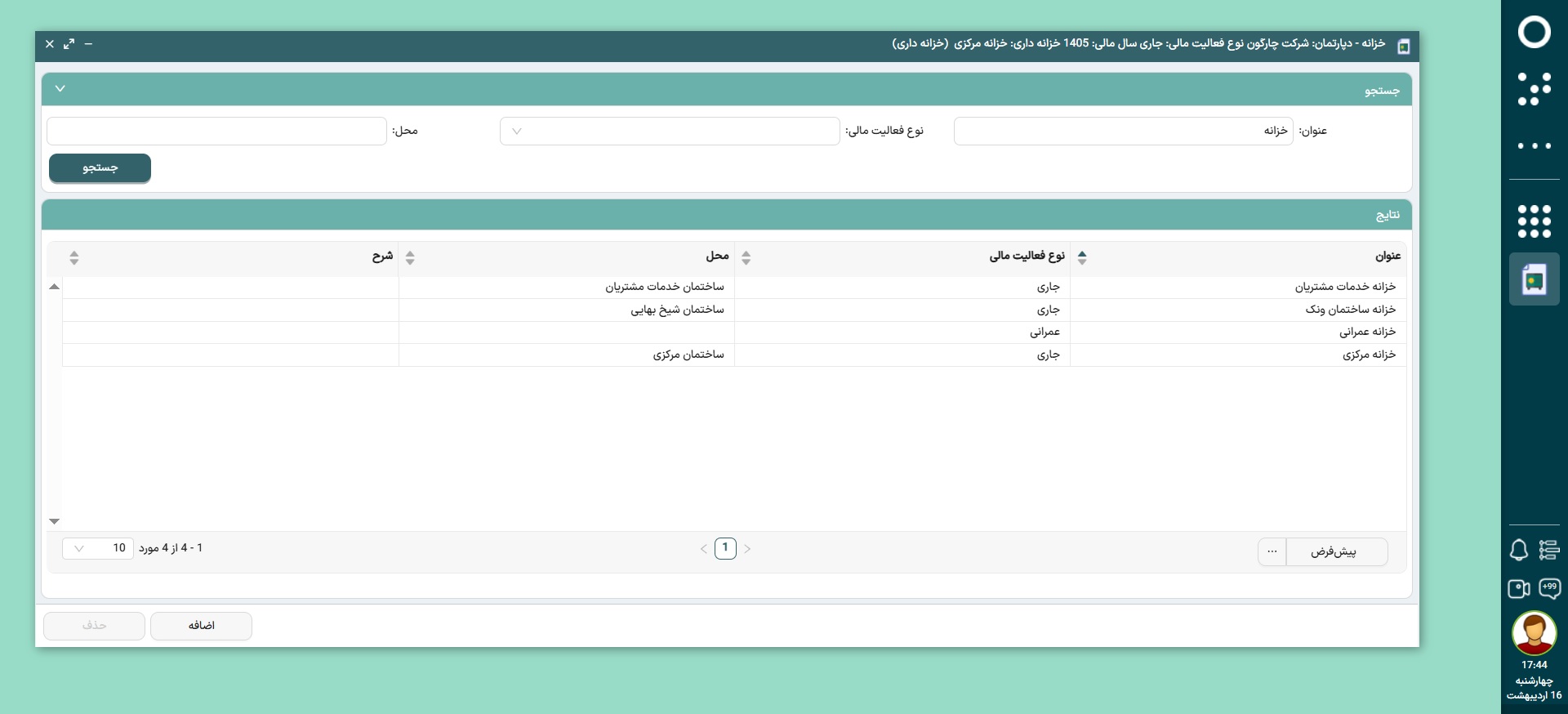Open the page size 10 dropdown
1568x714 pixels.
97,548
